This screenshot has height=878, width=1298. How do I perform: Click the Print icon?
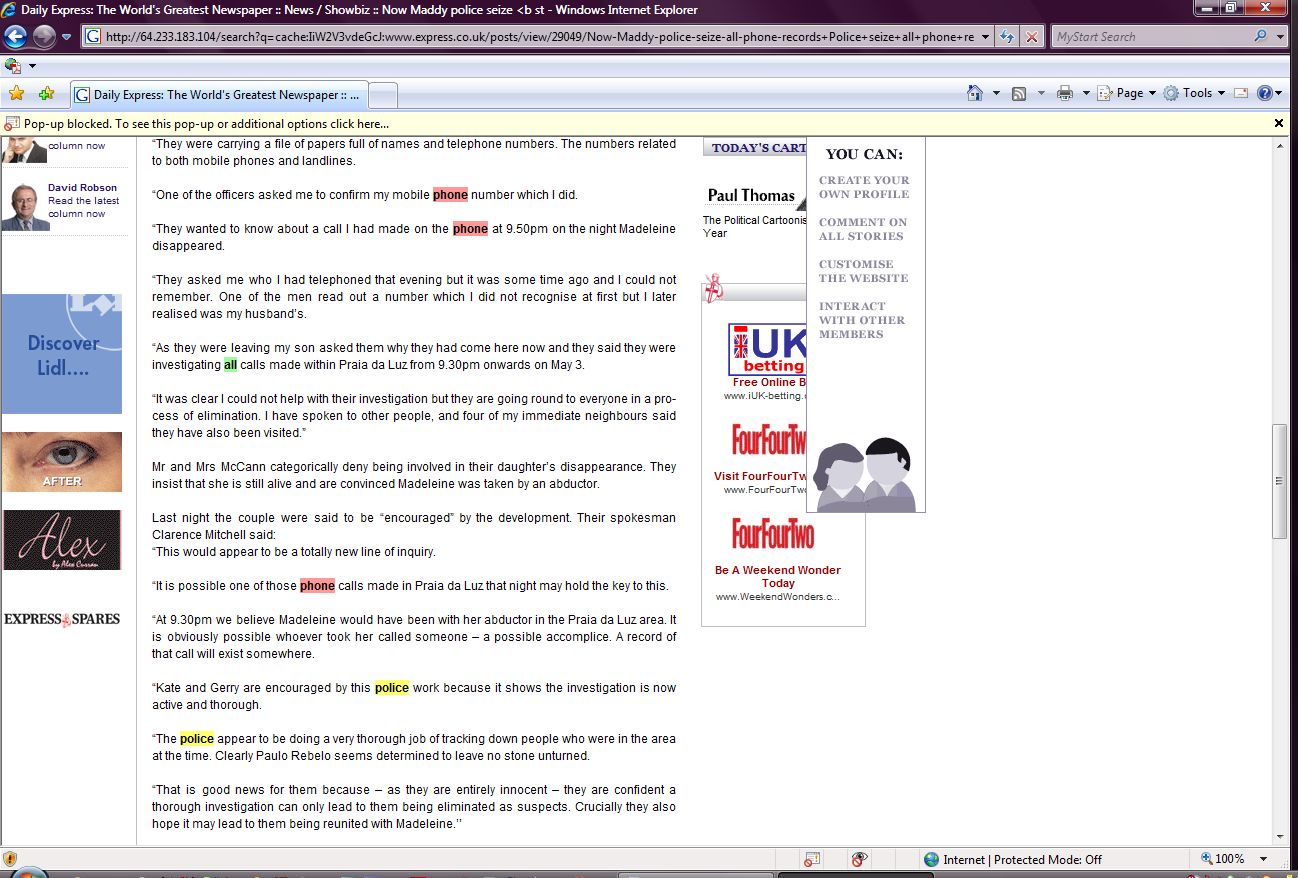click(1064, 93)
